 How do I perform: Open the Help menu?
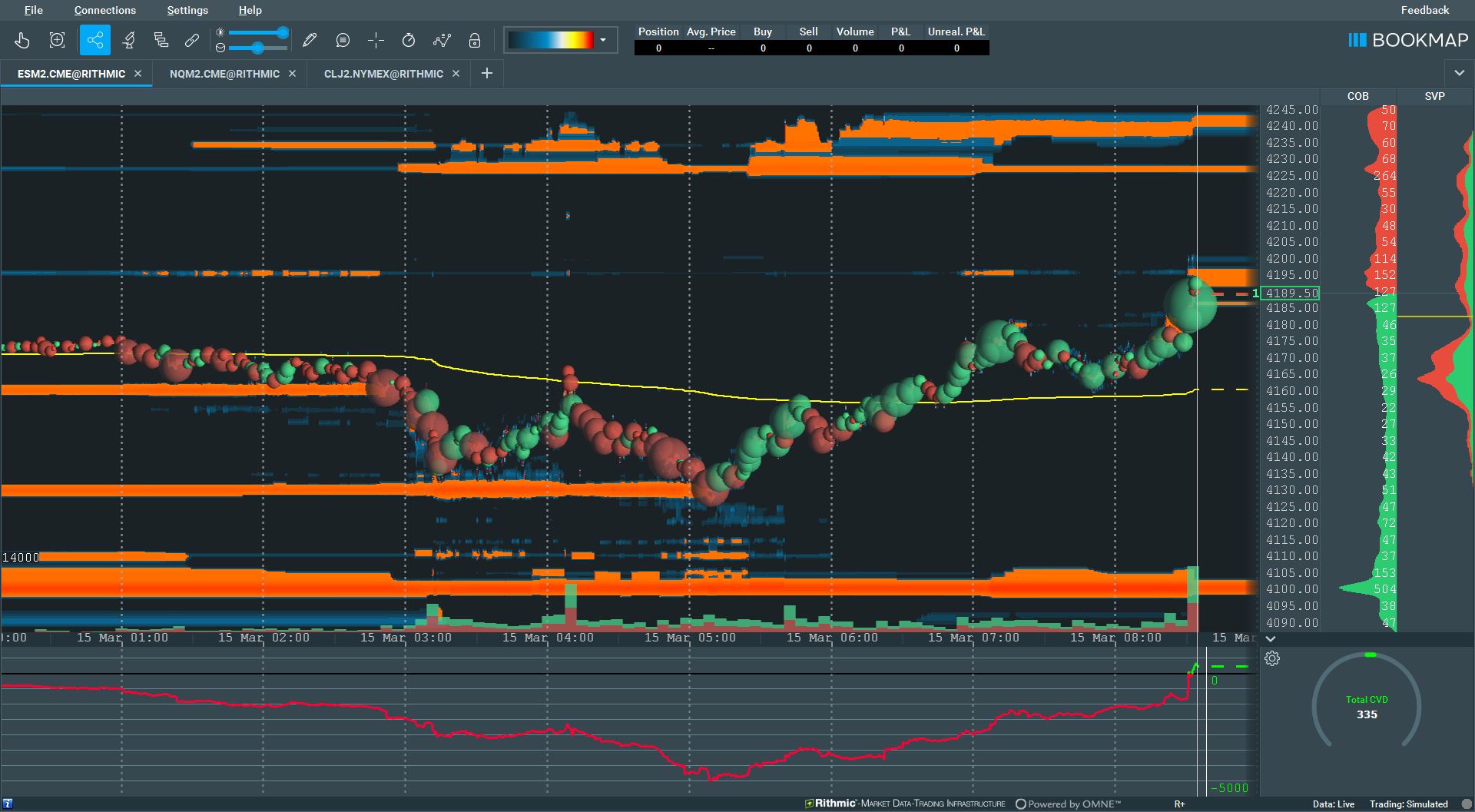pyautogui.click(x=250, y=10)
